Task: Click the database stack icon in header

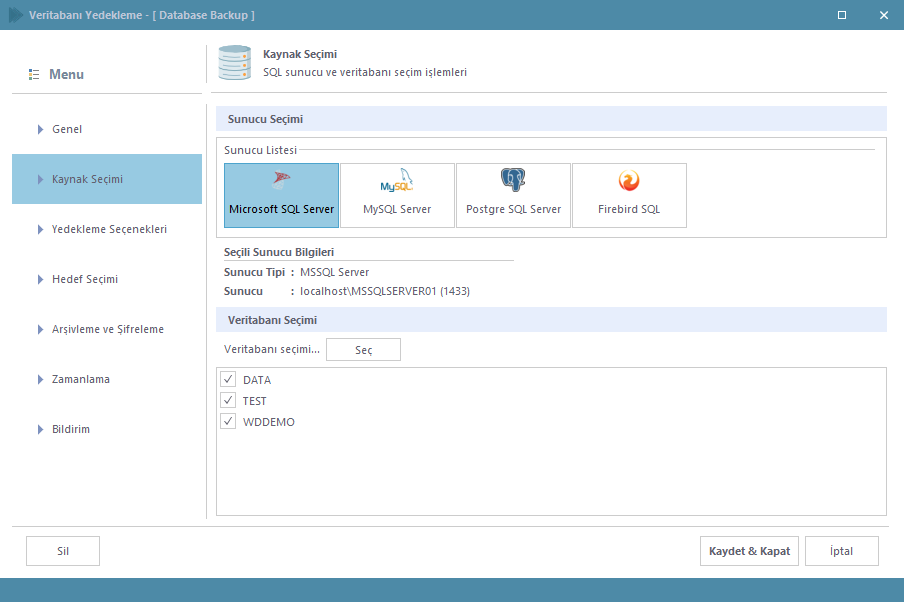Action: click(x=234, y=63)
